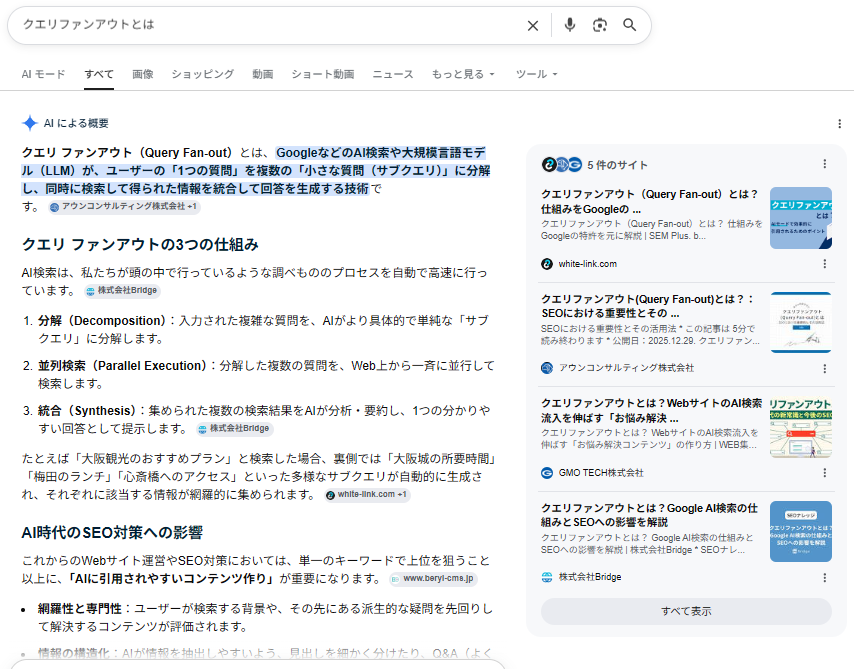Switch to ニュース tab
854x669 pixels.
pyautogui.click(x=393, y=74)
